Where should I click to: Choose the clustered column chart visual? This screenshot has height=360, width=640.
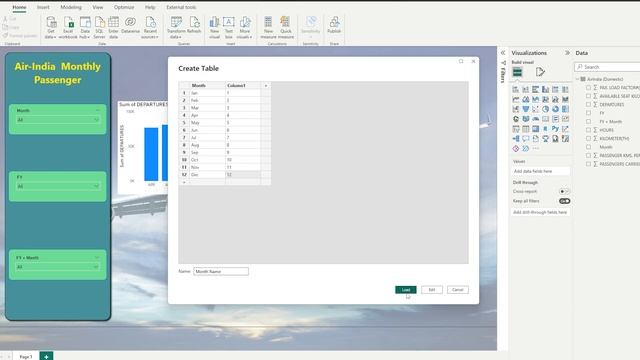coord(545,89)
